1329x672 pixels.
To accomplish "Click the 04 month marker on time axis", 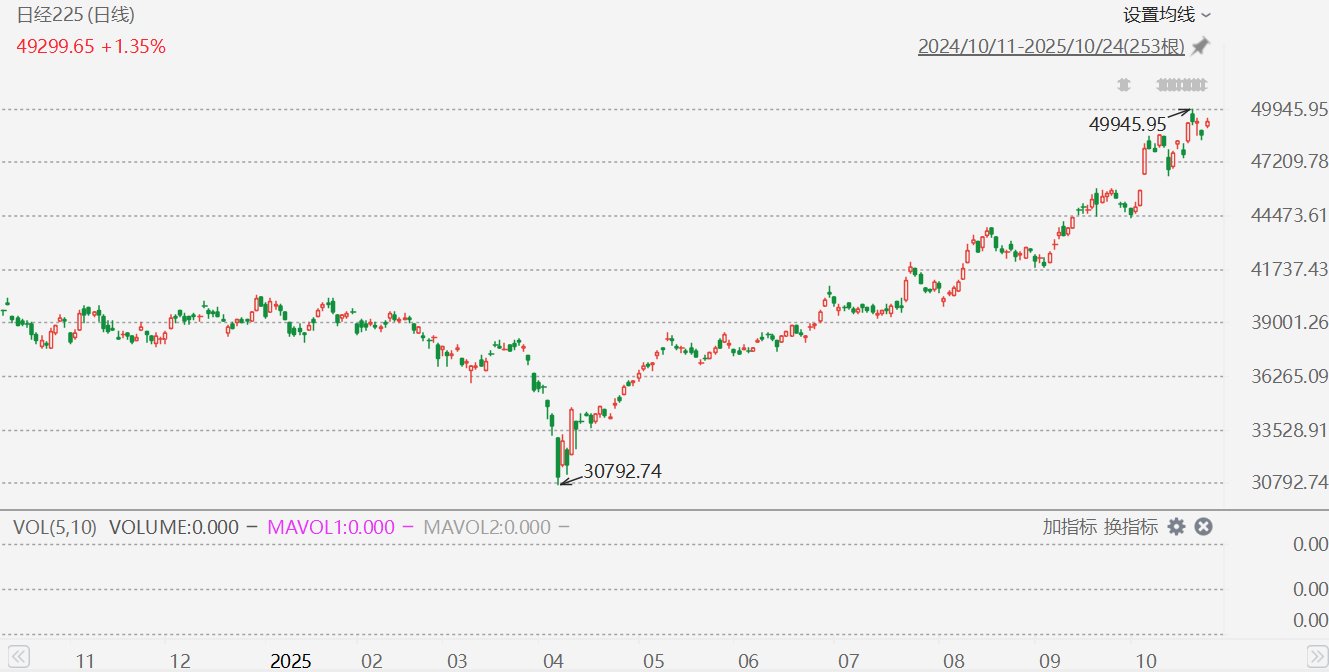I will pyautogui.click(x=553, y=661).
